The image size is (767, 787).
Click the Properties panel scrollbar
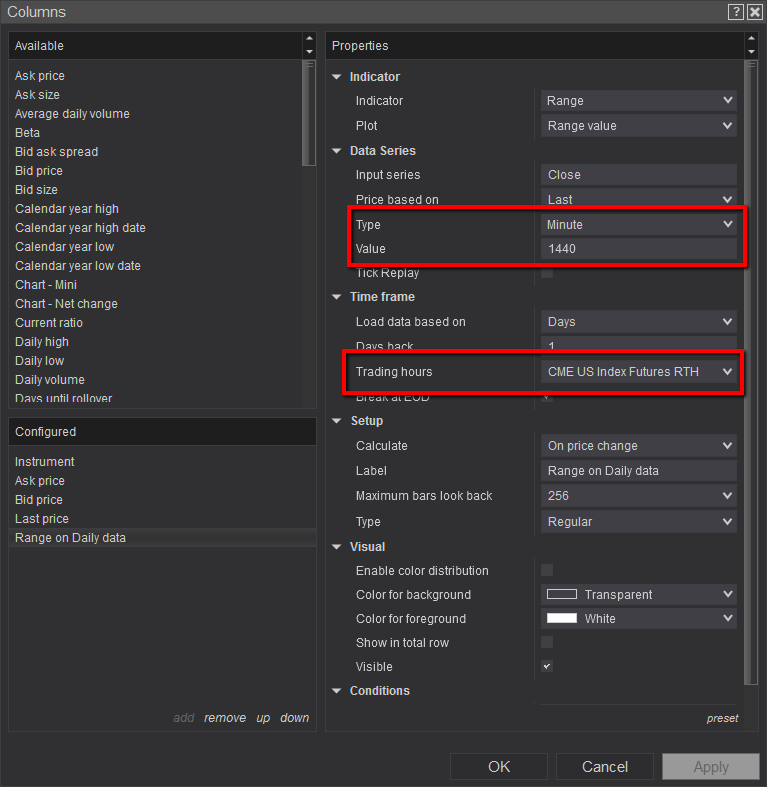[751, 372]
